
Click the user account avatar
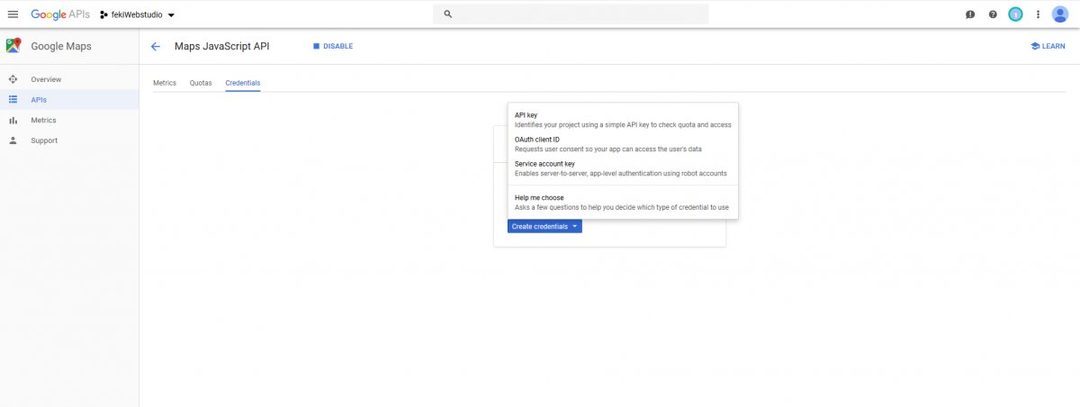click(x=1060, y=14)
